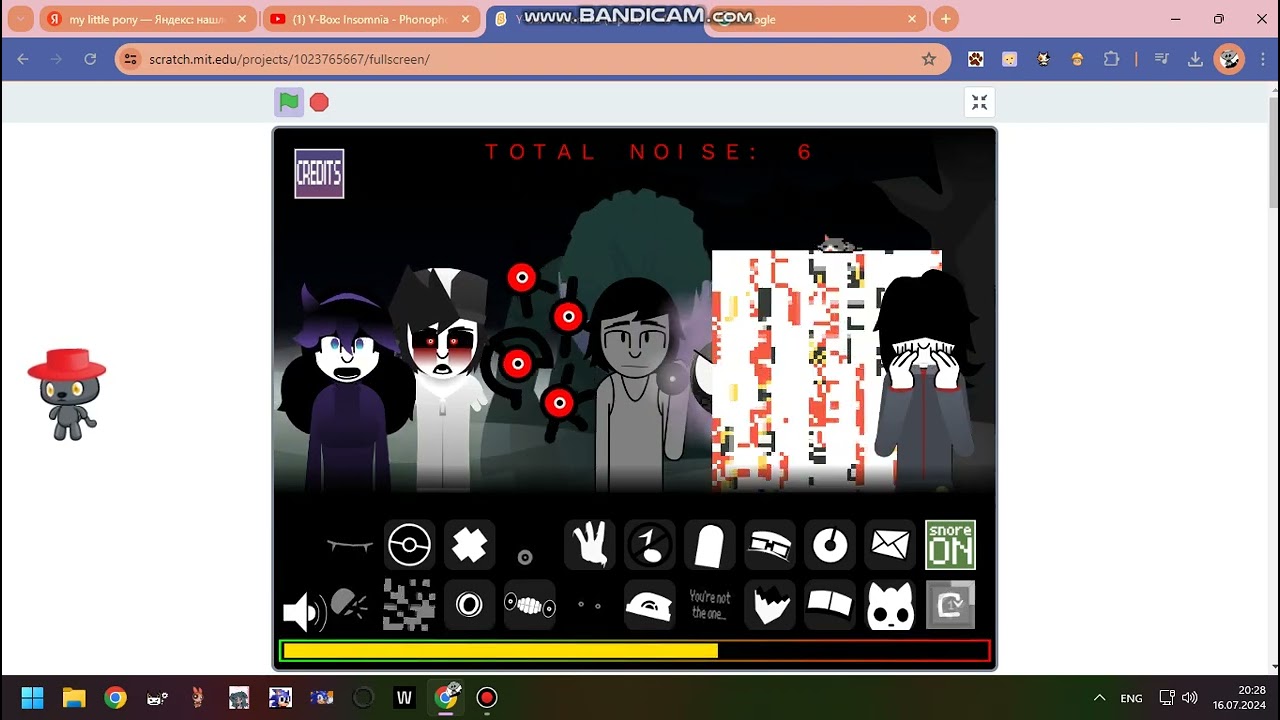
Task: Open the Chrome profile avatar
Action: [x=1229, y=59]
